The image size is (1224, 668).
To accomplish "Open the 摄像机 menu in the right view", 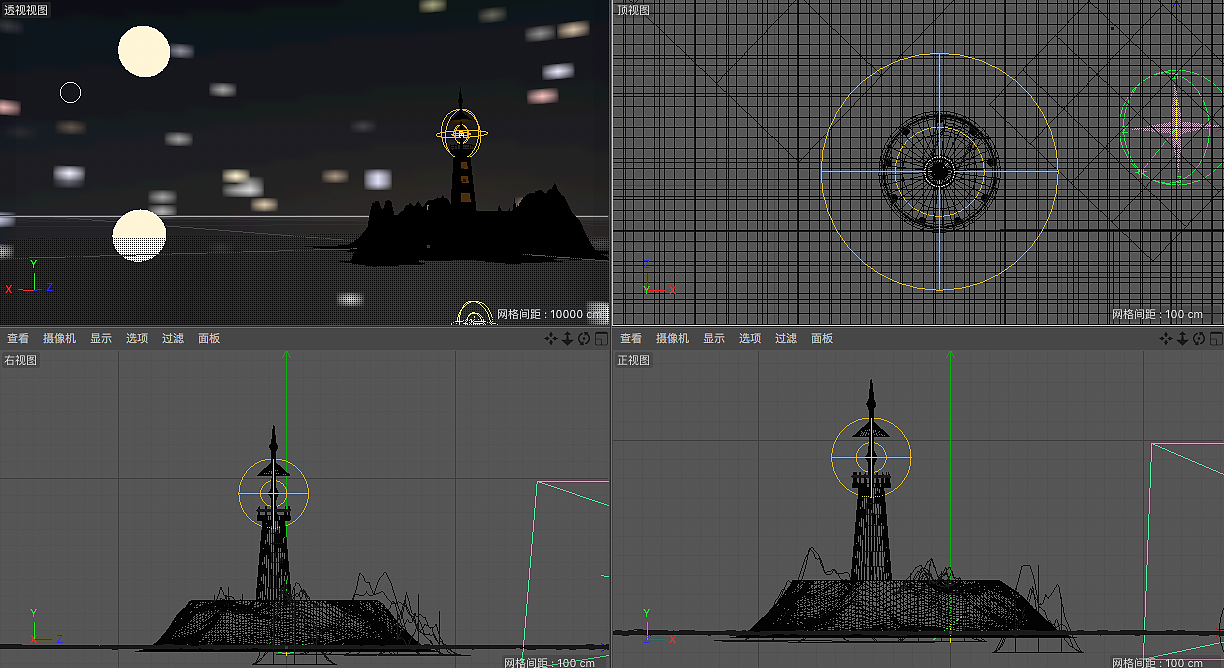I will pyautogui.click(x=59, y=338).
